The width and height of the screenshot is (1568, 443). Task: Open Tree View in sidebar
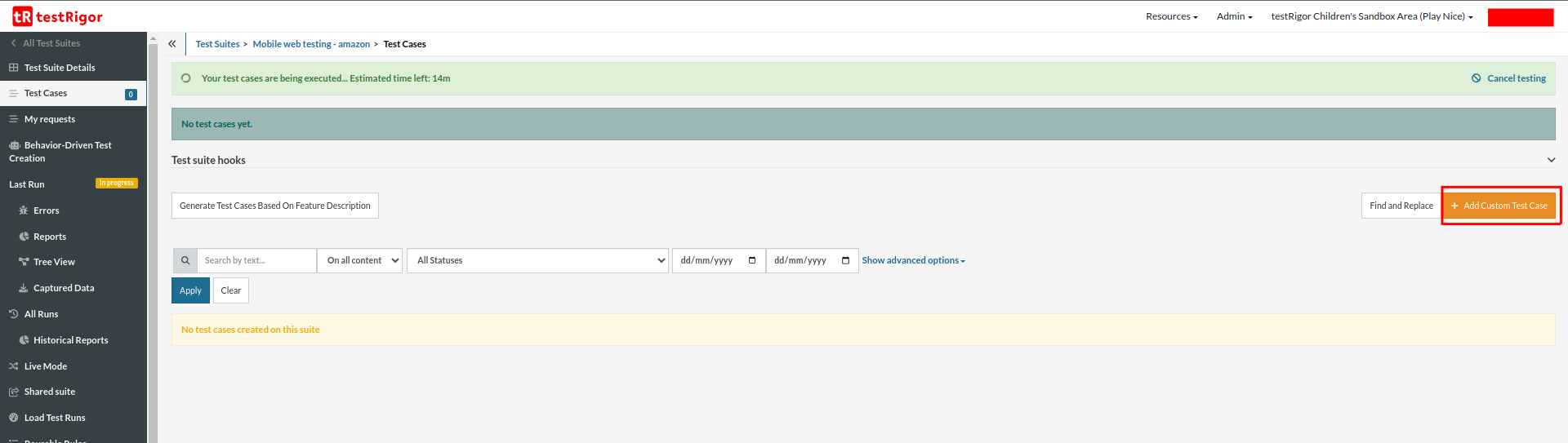(54, 262)
